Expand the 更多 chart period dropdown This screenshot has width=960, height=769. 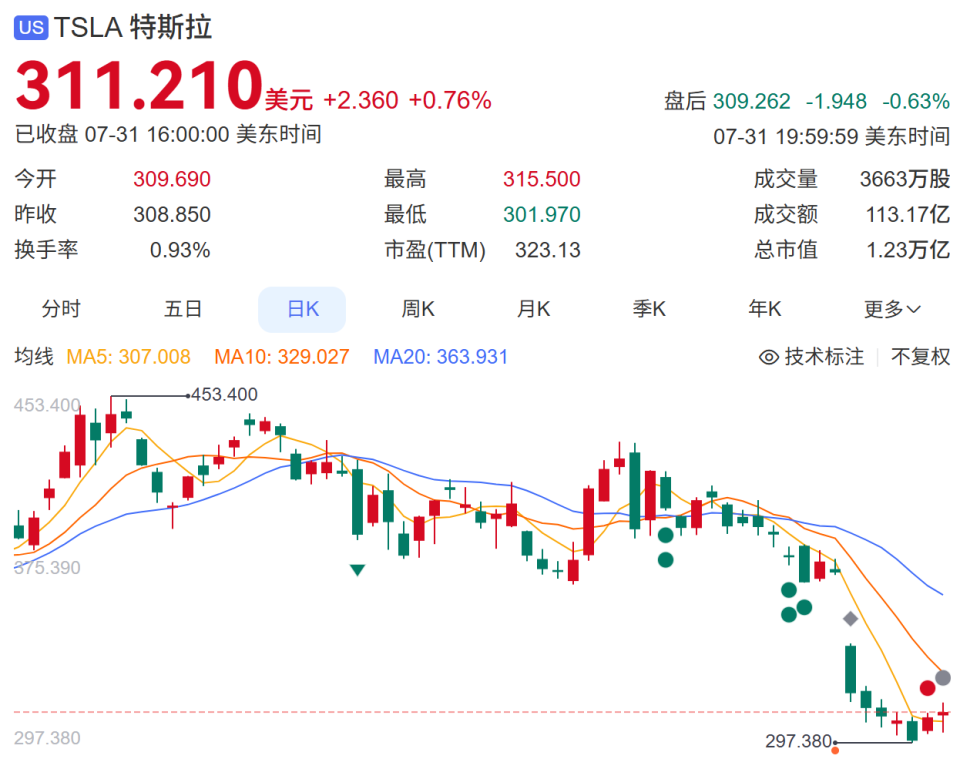pos(892,309)
